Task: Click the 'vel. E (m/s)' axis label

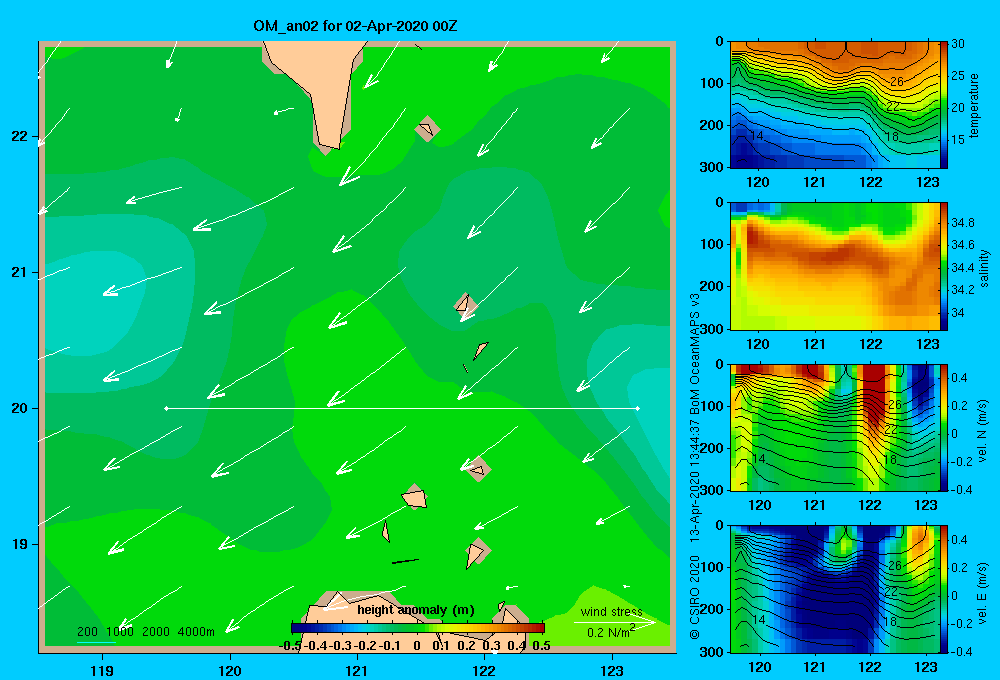Action: pyautogui.click(x=983, y=592)
